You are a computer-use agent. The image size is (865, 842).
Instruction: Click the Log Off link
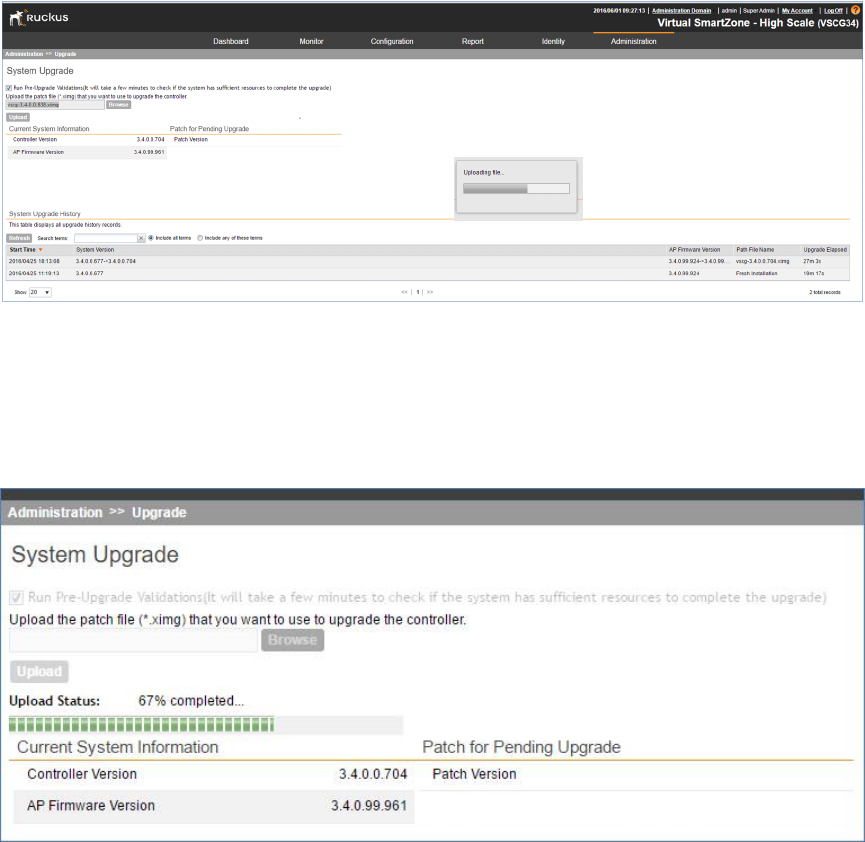click(834, 10)
